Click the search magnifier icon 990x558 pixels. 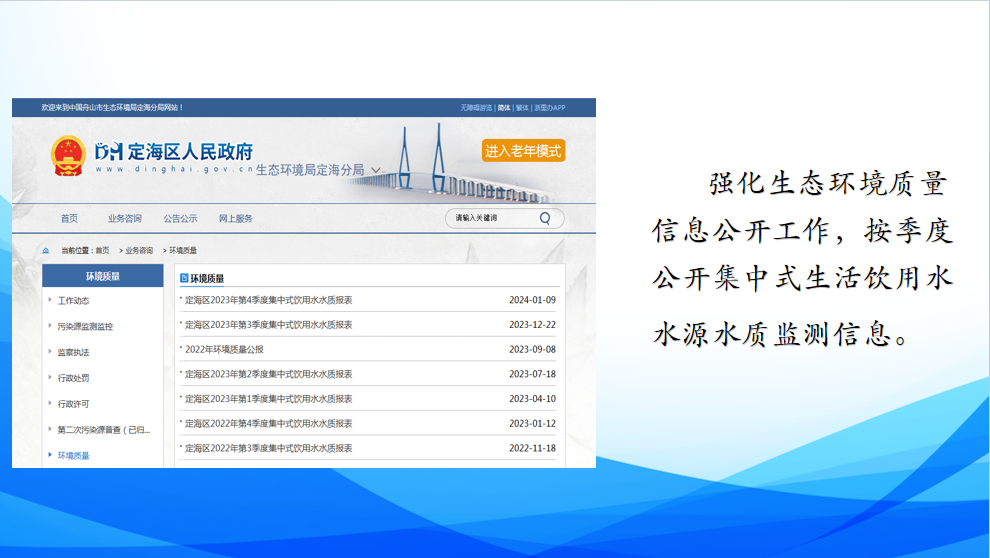click(x=545, y=218)
